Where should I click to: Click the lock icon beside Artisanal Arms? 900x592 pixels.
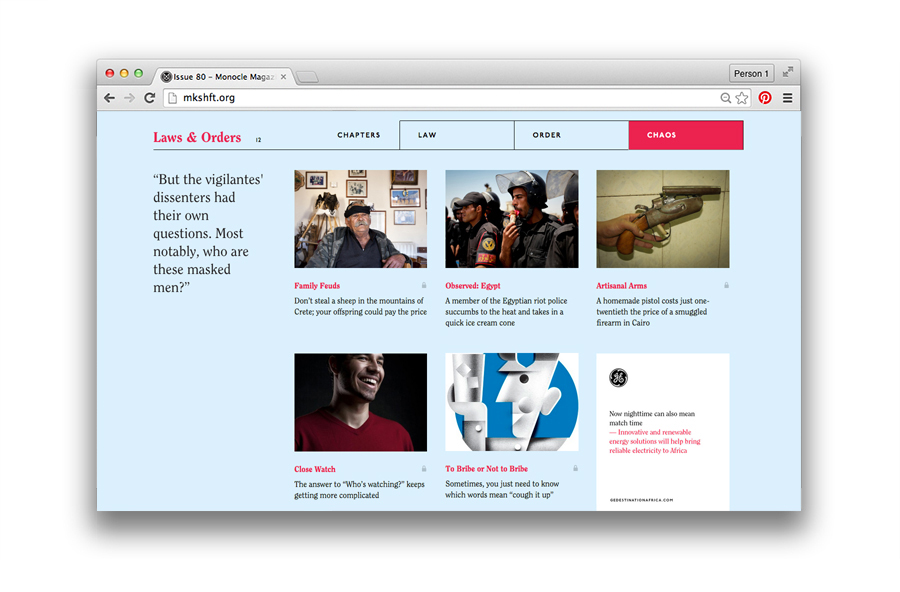point(726,285)
